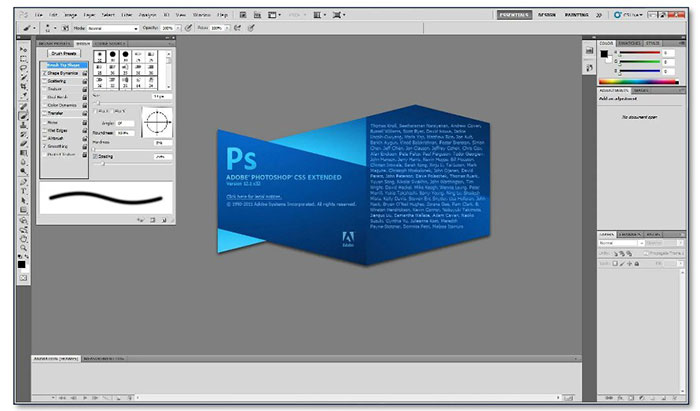700x411 pixels.
Task: Toggle Quick Mask mode icon
Action: pos(23,278)
